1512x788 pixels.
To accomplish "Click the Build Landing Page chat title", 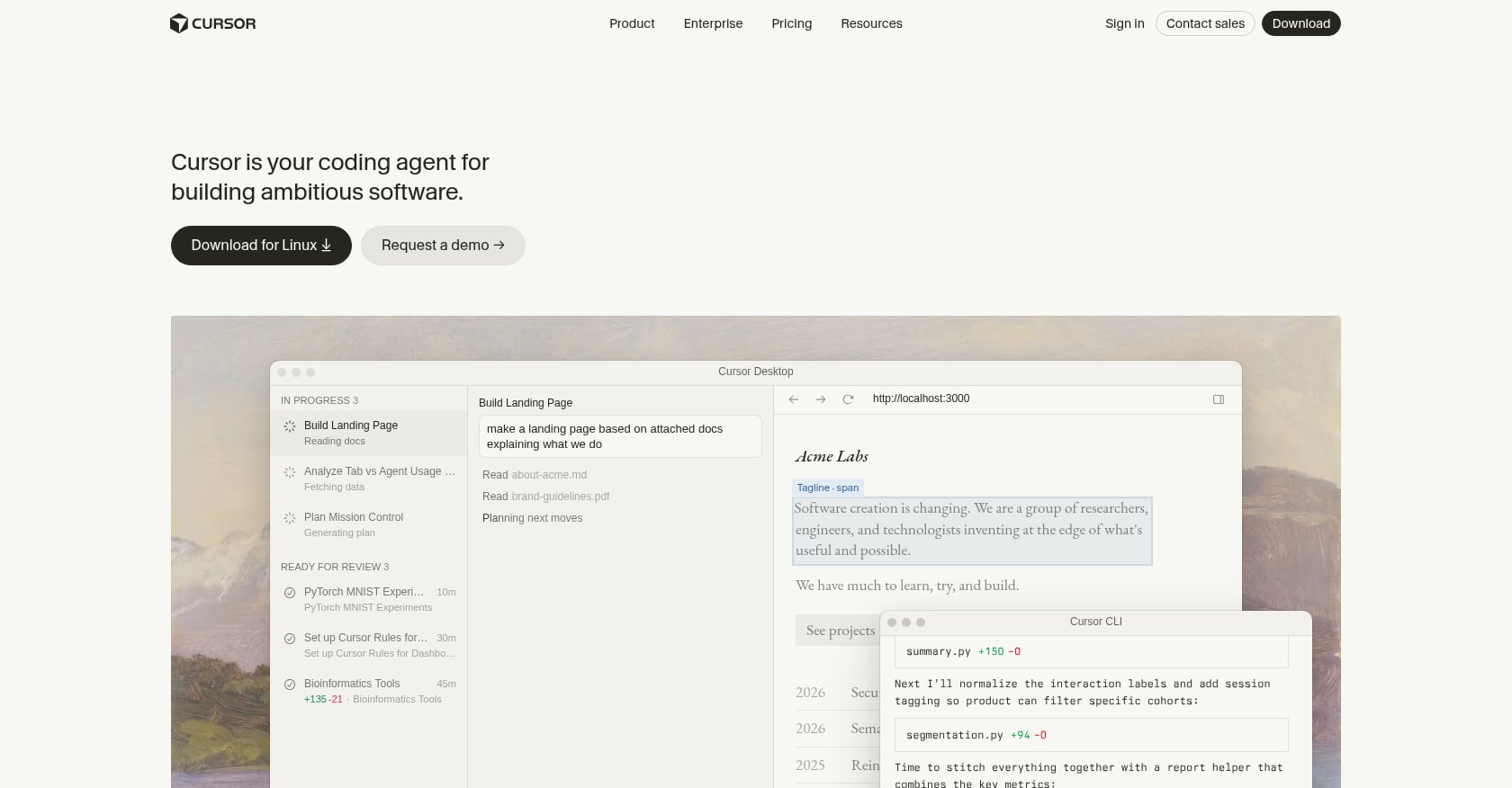I will tap(526, 403).
